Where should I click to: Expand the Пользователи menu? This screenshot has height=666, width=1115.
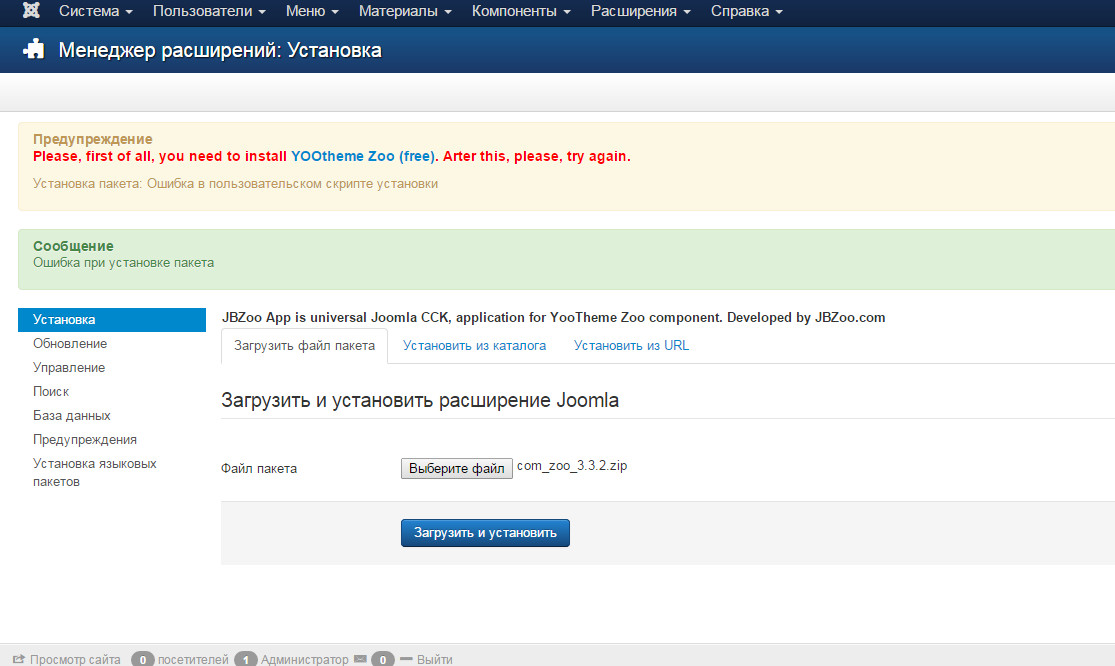point(209,12)
